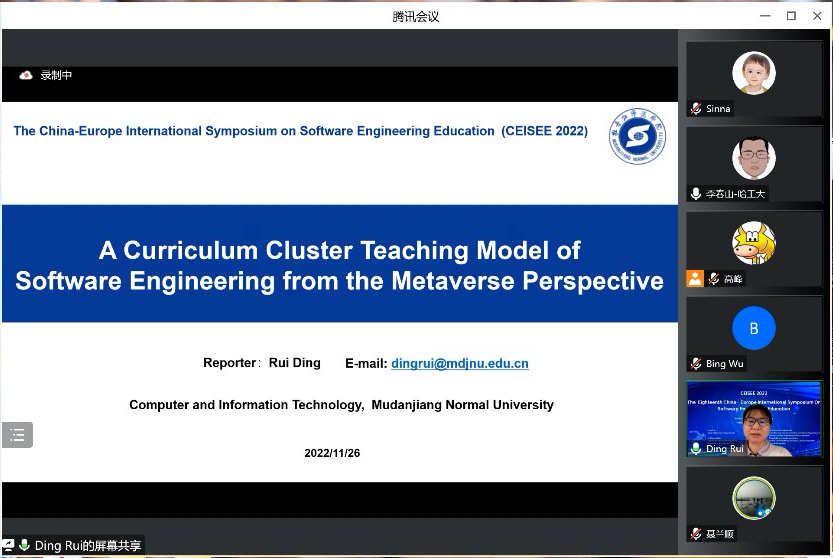Click the list menu icon at slide left edge
Image resolution: width=833 pixels, height=558 pixels.
(x=17, y=435)
